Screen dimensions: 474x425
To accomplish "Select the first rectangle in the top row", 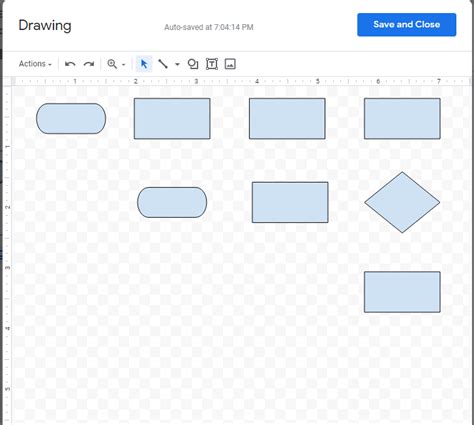I will (x=172, y=119).
